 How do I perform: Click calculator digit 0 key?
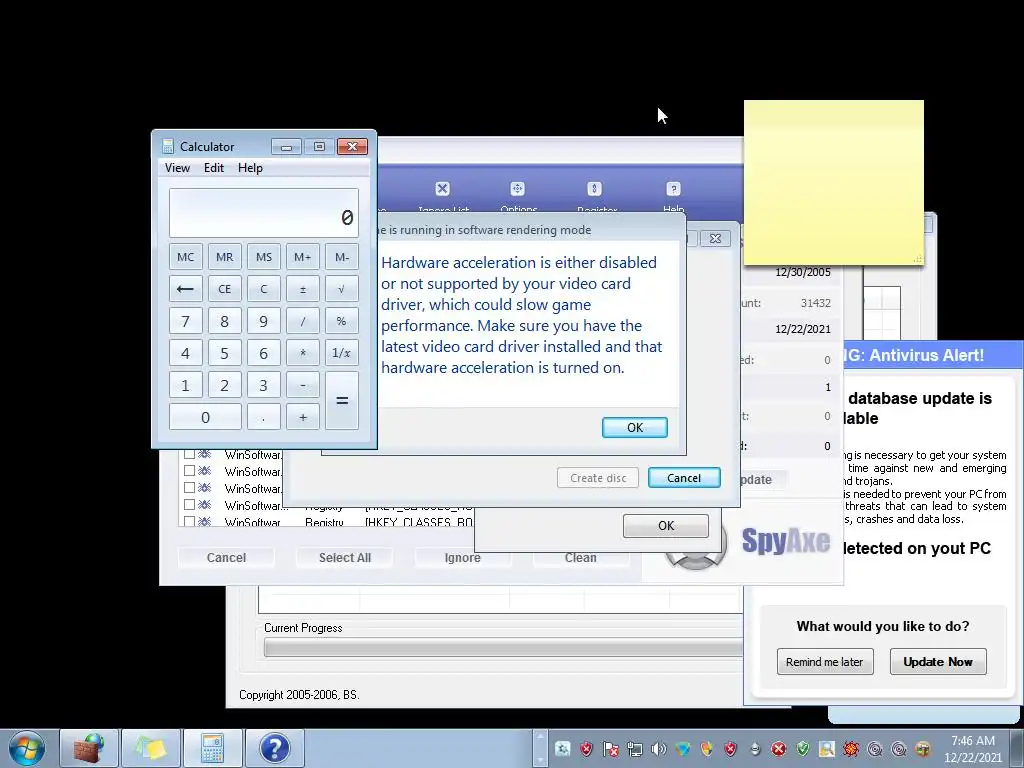click(x=205, y=417)
